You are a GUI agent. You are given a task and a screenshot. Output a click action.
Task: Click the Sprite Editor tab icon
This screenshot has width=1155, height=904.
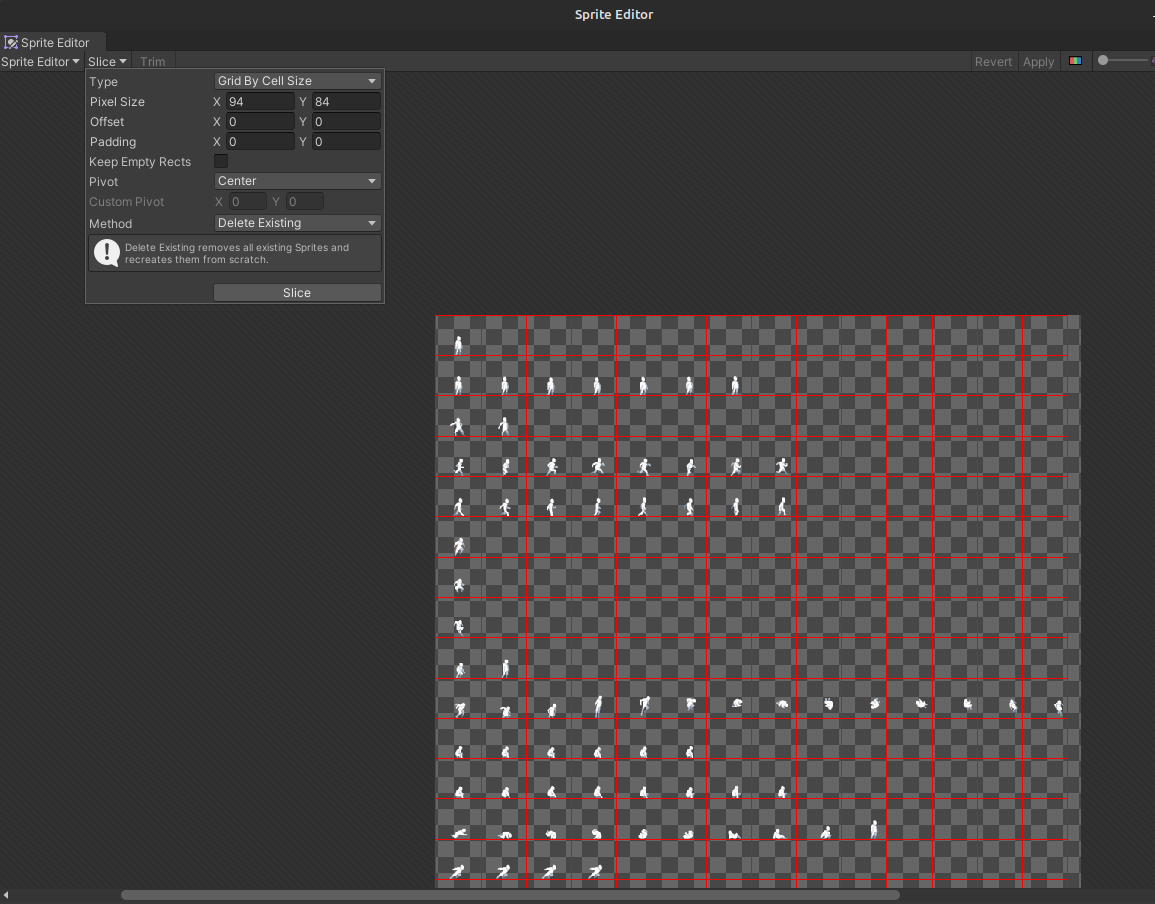(10, 42)
